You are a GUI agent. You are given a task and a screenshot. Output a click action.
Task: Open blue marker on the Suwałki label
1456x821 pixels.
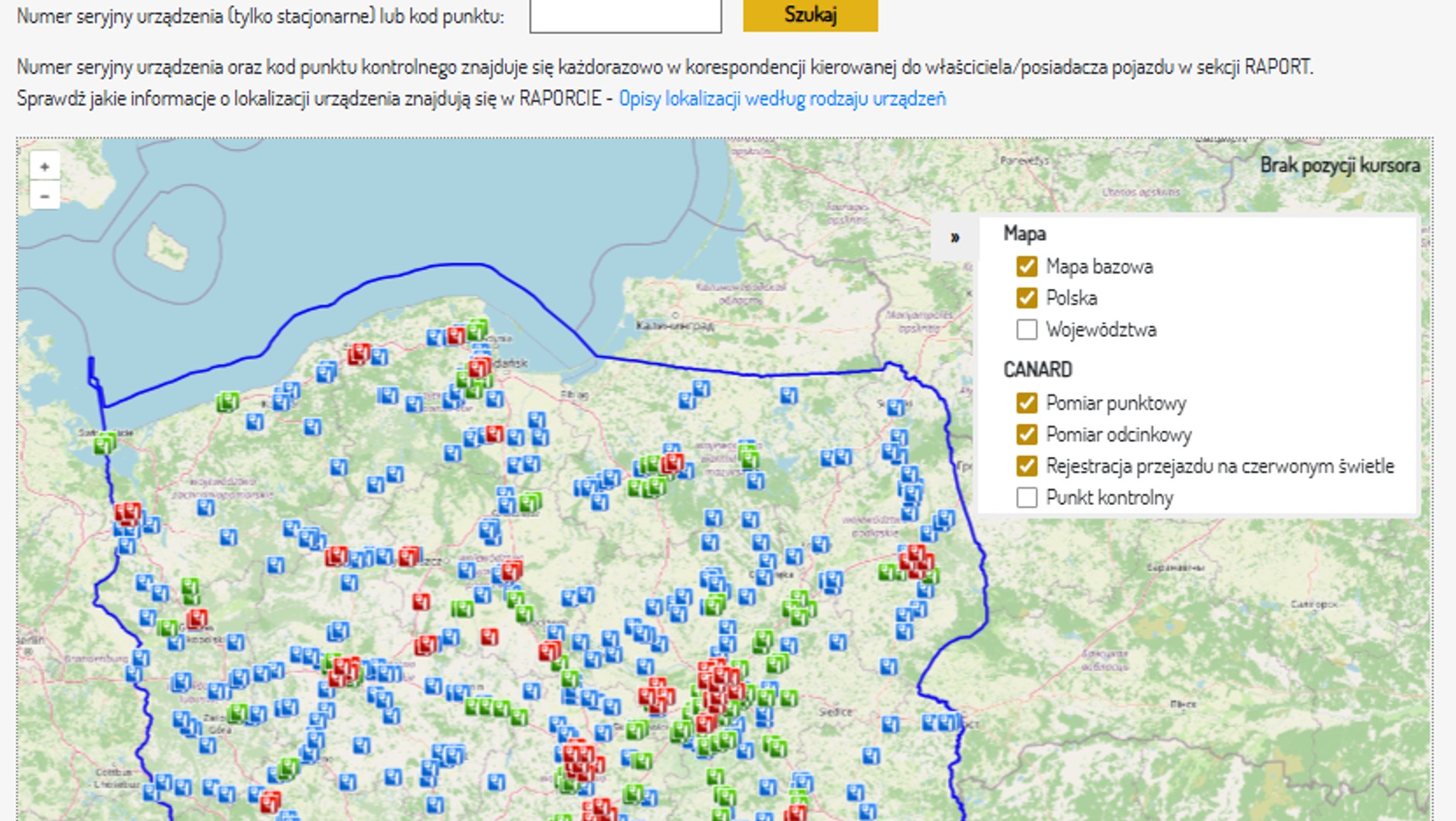[896, 407]
